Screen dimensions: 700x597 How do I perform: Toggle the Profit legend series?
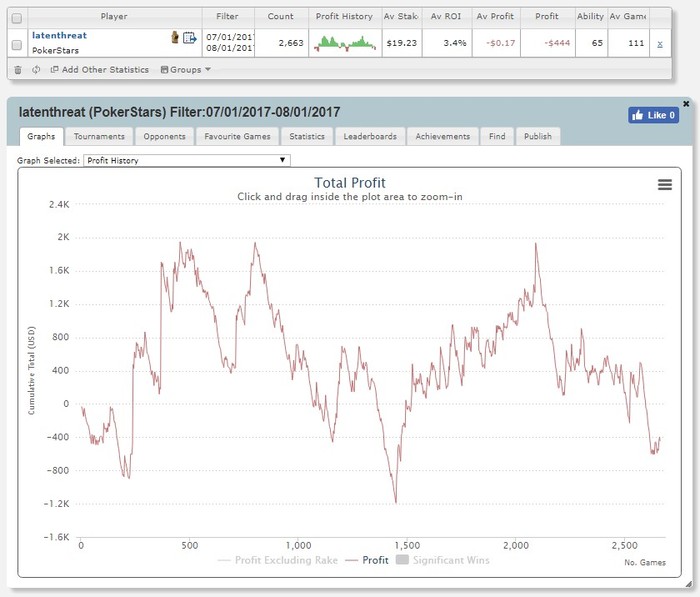(x=367, y=560)
